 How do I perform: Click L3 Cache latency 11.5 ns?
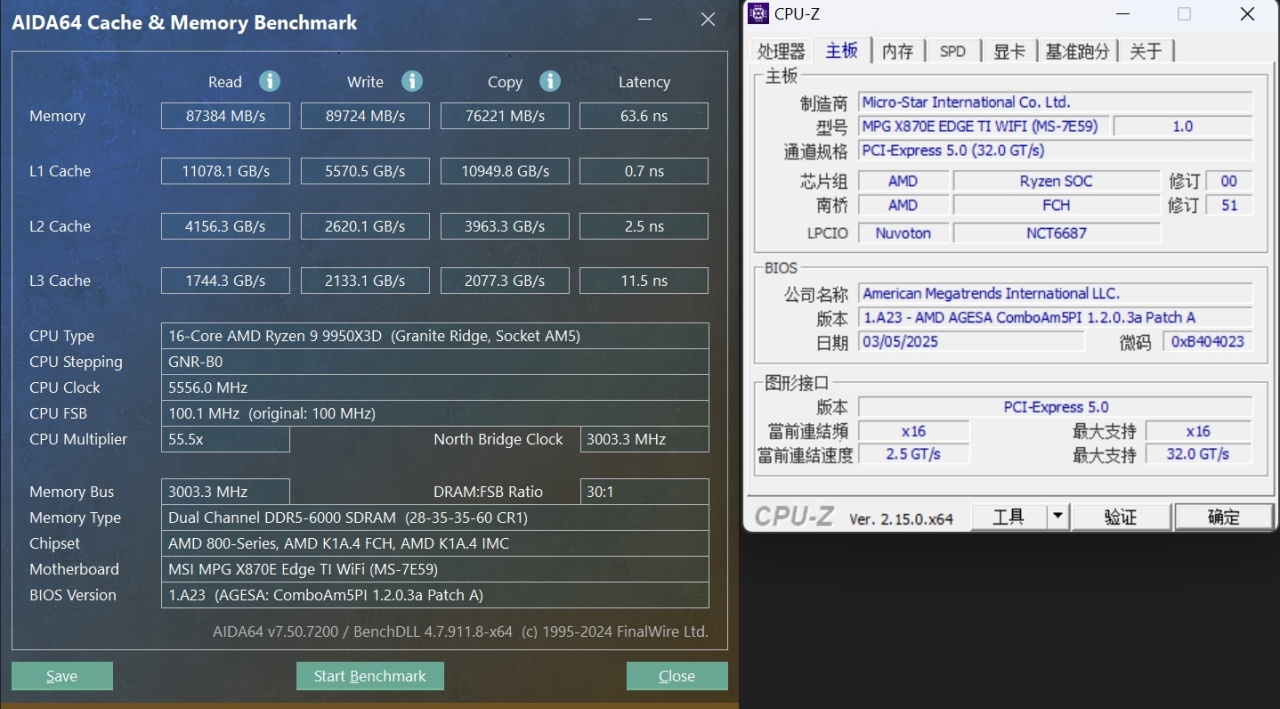coord(644,281)
